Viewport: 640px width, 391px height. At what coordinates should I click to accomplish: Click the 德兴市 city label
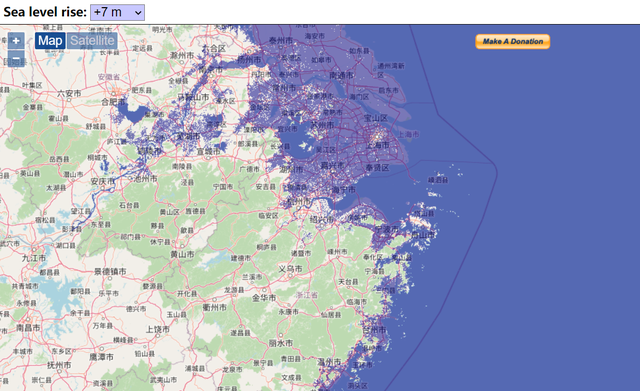tap(136, 309)
